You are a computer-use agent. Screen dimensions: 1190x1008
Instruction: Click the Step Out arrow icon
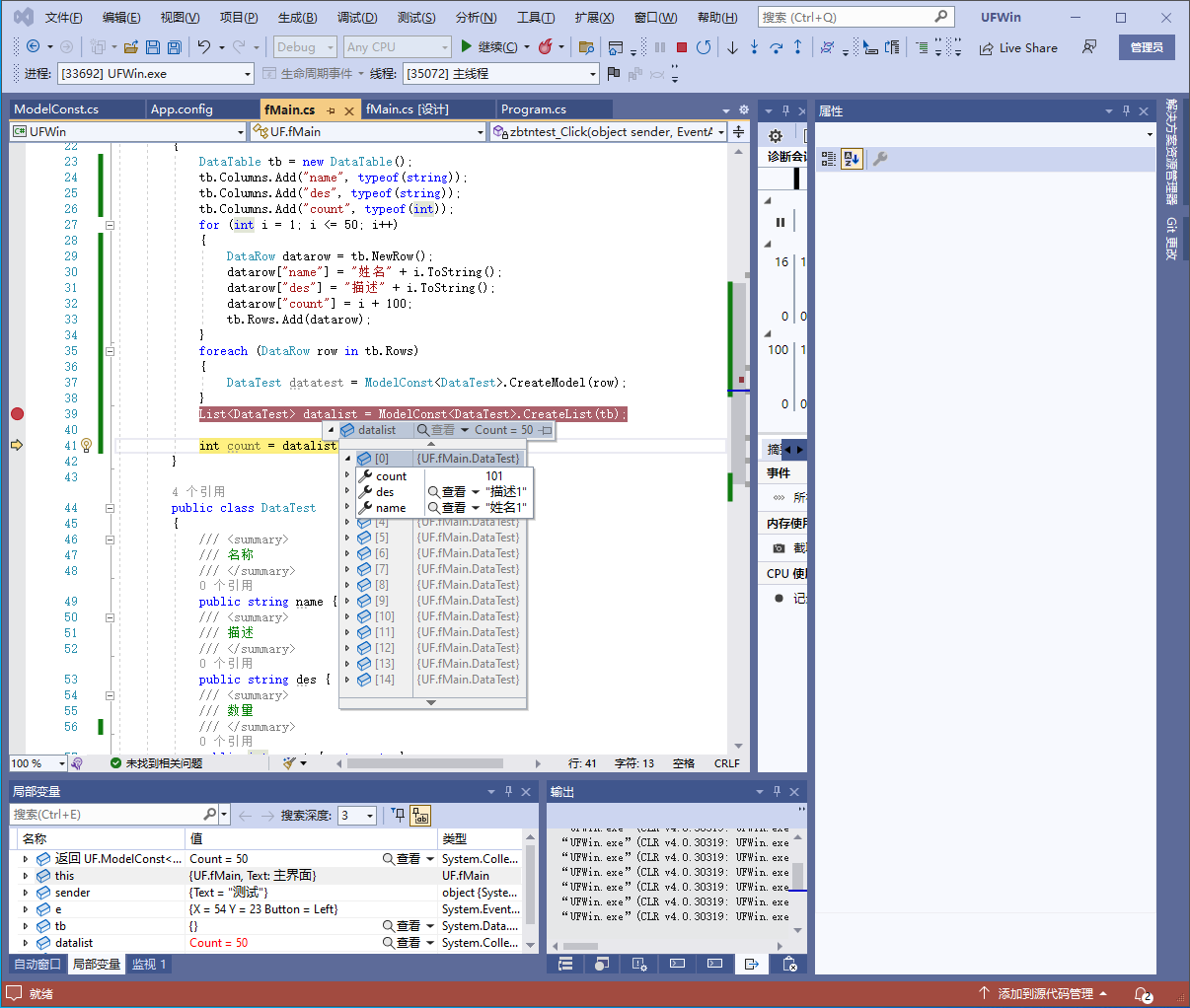click(797, 47)
